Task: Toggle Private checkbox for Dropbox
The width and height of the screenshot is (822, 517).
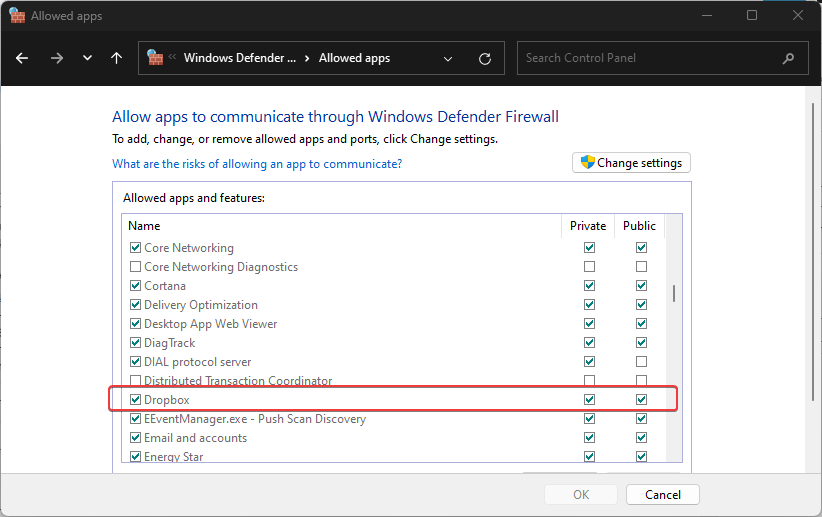Action: (589, 400)
